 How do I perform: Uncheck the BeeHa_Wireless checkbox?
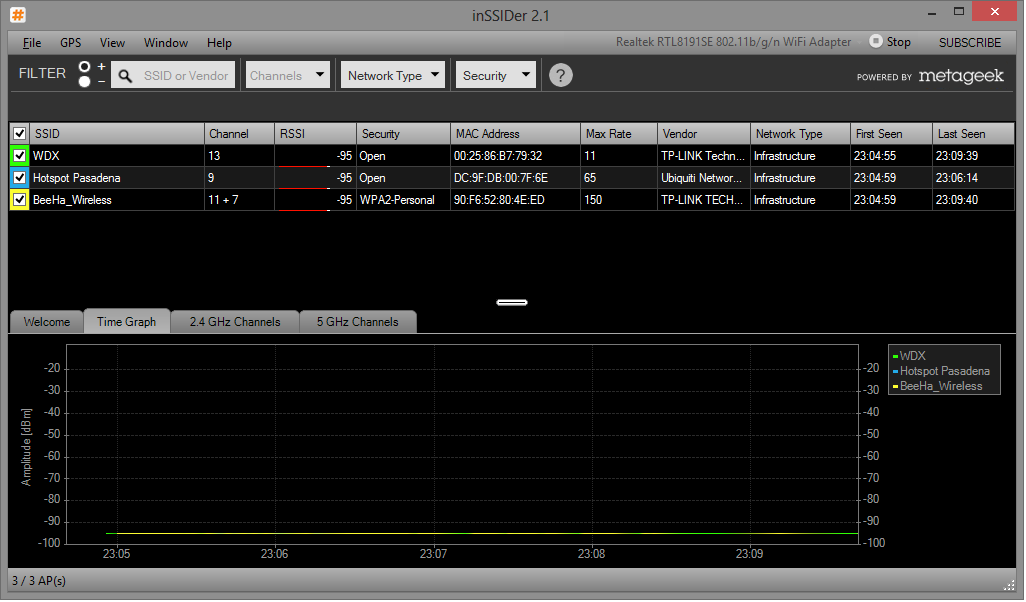[x=20, y=200]
